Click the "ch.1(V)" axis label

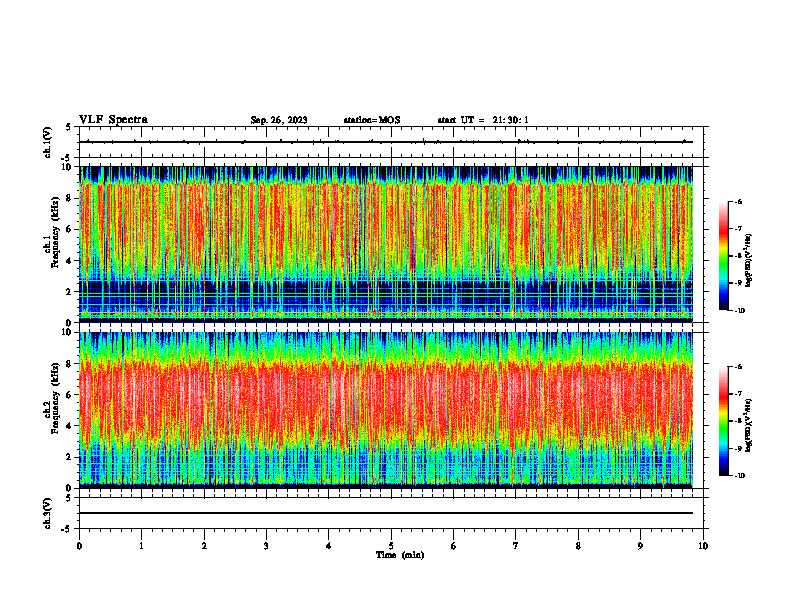coord(47,142)
